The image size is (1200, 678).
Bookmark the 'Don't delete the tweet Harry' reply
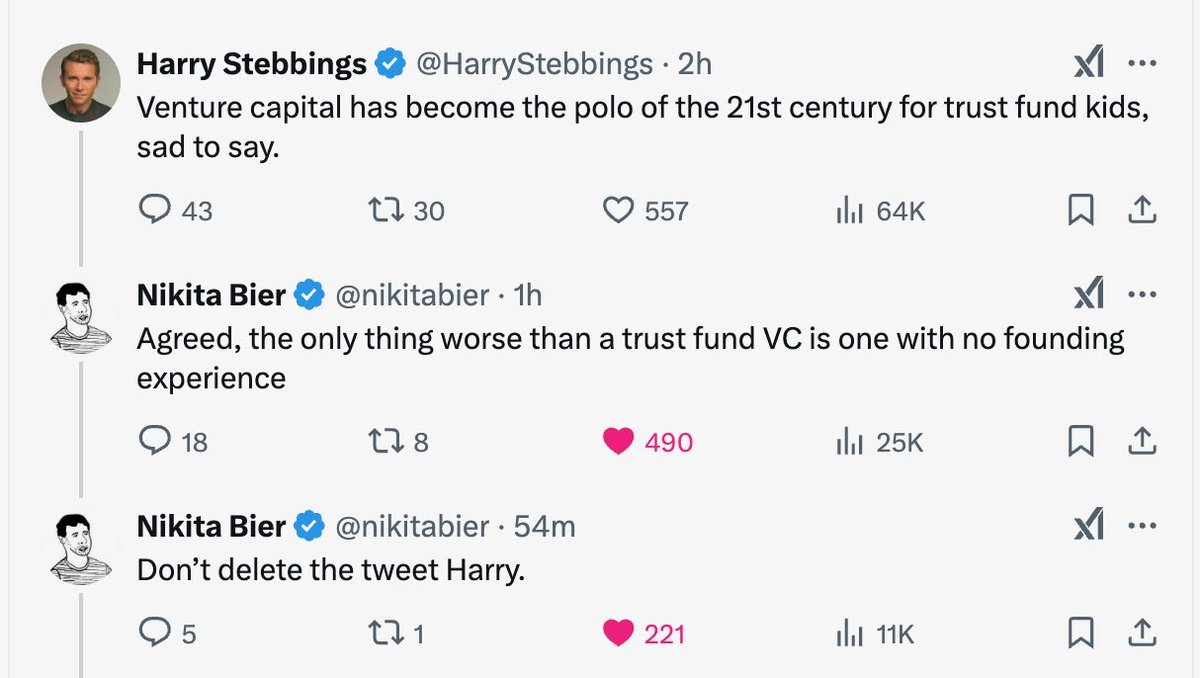pos(1078,633)
